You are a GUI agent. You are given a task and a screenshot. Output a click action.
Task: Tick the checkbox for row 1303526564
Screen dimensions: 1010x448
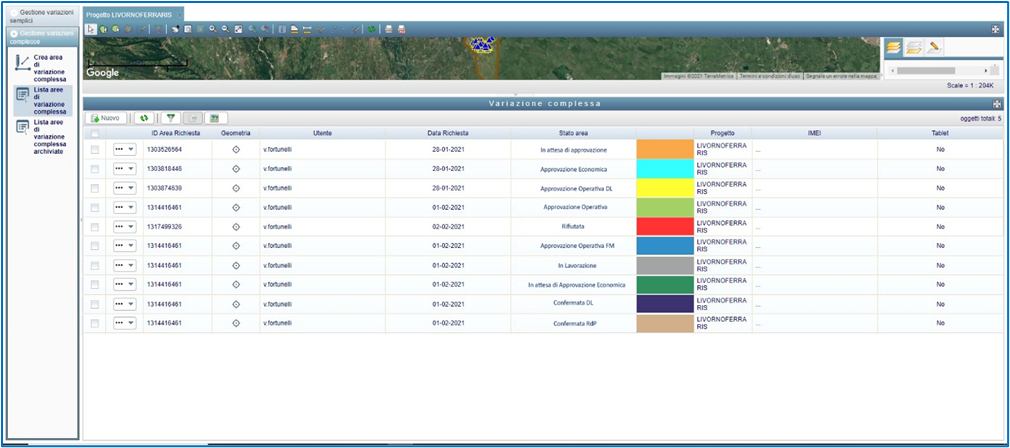point(95,150)
